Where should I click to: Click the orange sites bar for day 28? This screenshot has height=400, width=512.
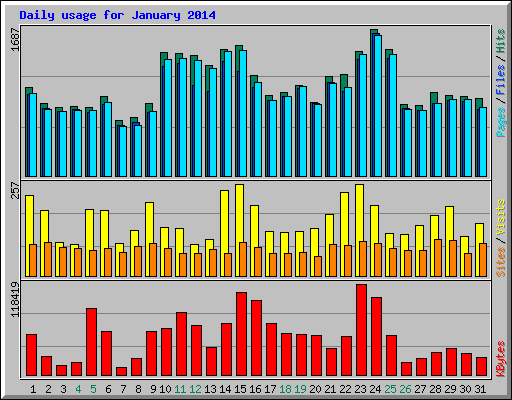pyautogui.click(x=438, y=258)
